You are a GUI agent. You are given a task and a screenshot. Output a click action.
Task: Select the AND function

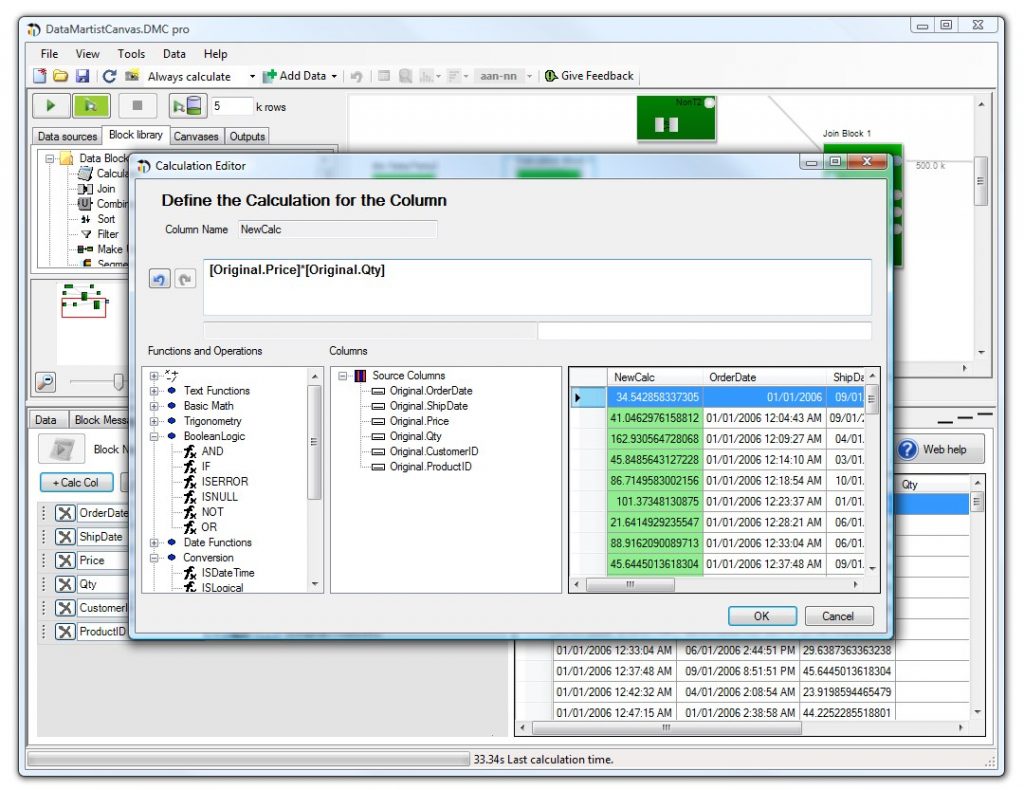[212, 451]
